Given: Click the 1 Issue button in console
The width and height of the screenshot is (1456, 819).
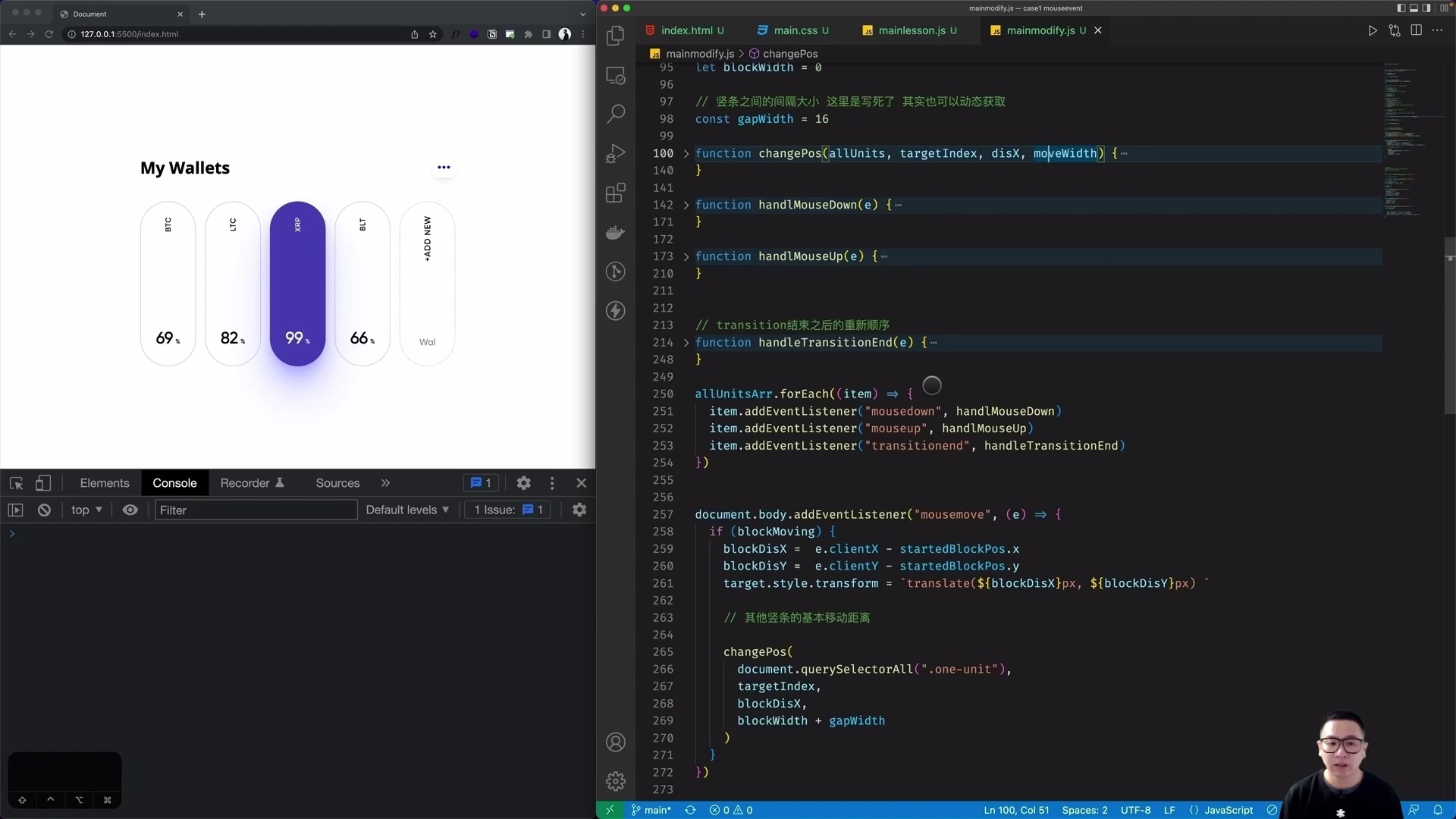Looking at the screenshot, I should 508,510.
